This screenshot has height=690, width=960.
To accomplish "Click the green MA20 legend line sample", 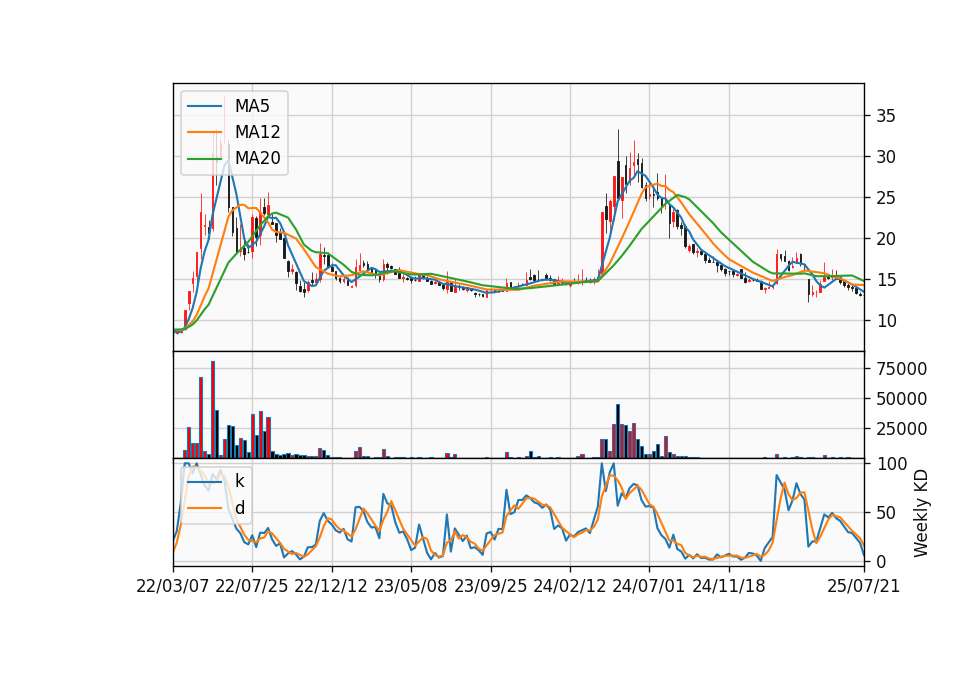I will pyautogui.click(x=204, y=158).
